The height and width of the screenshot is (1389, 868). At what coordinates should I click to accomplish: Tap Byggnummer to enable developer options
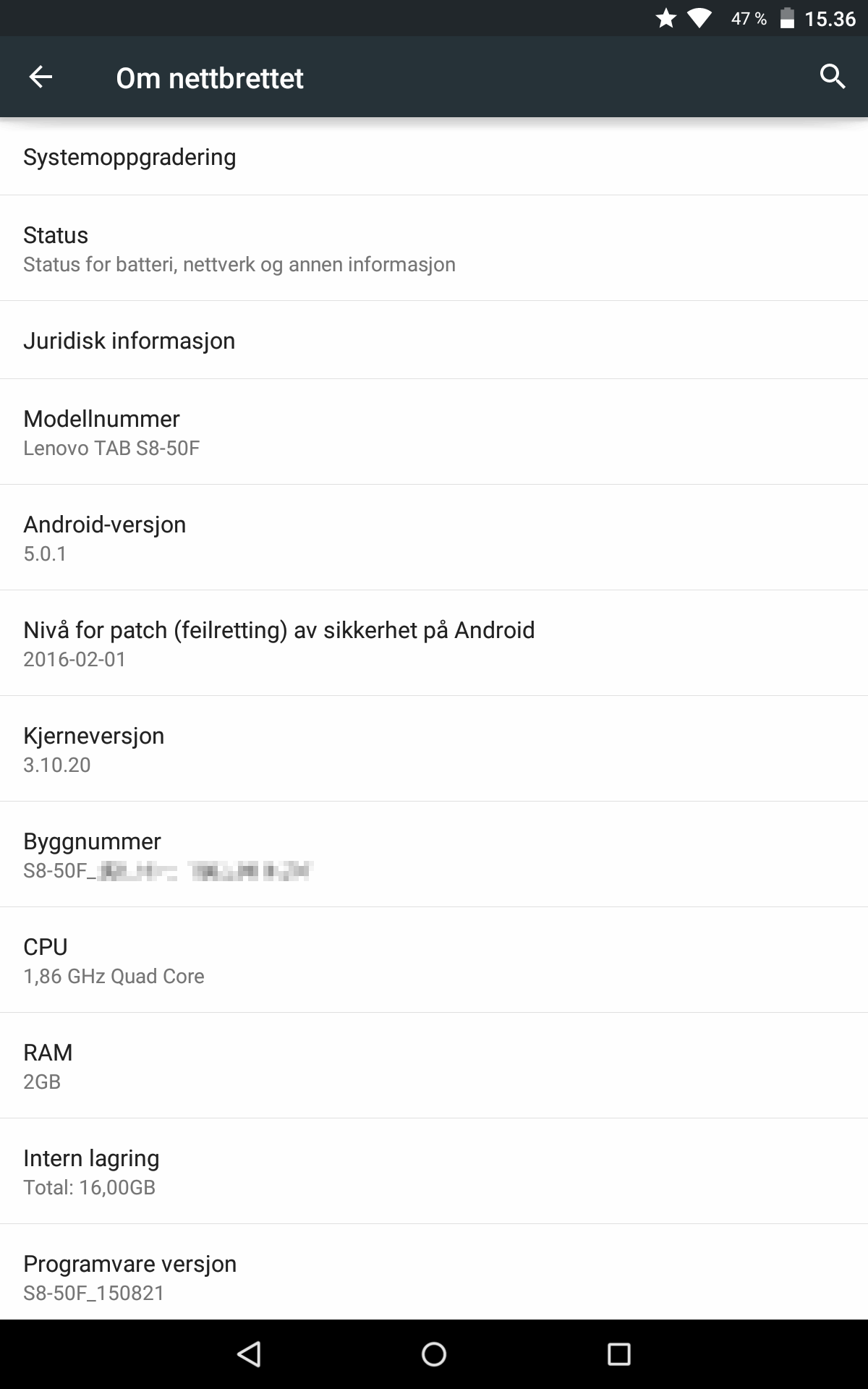434,854
